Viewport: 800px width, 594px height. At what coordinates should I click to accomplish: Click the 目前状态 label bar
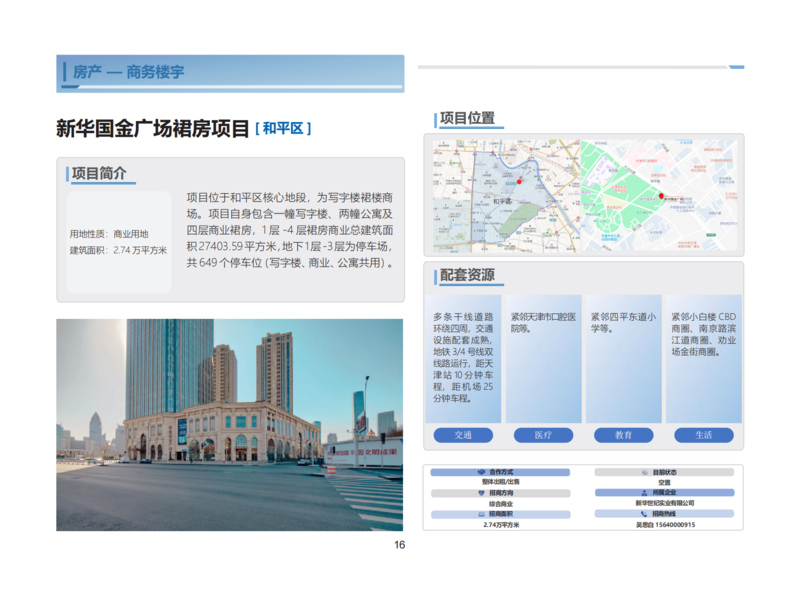pos(664,473)
